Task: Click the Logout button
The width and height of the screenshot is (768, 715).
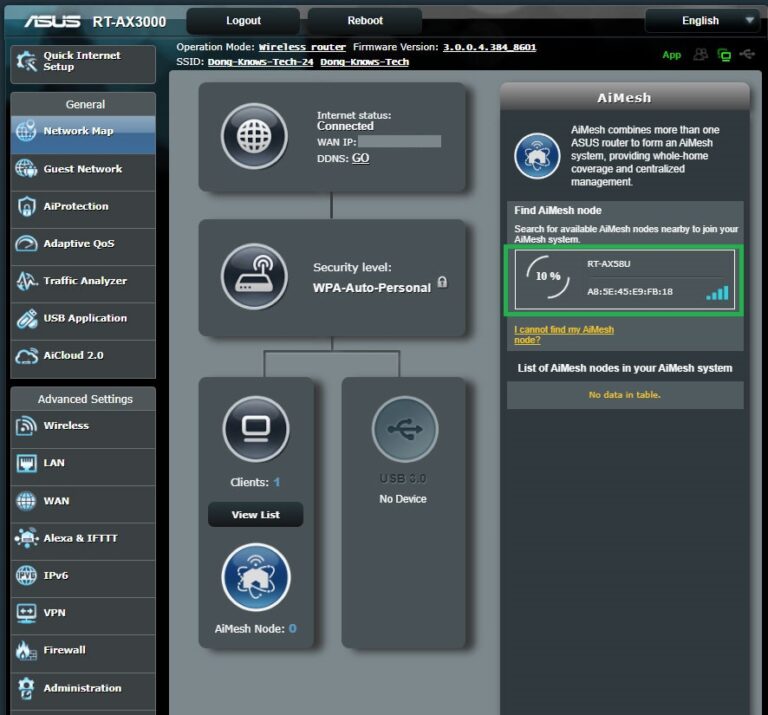Action: [x=243, y=21]
